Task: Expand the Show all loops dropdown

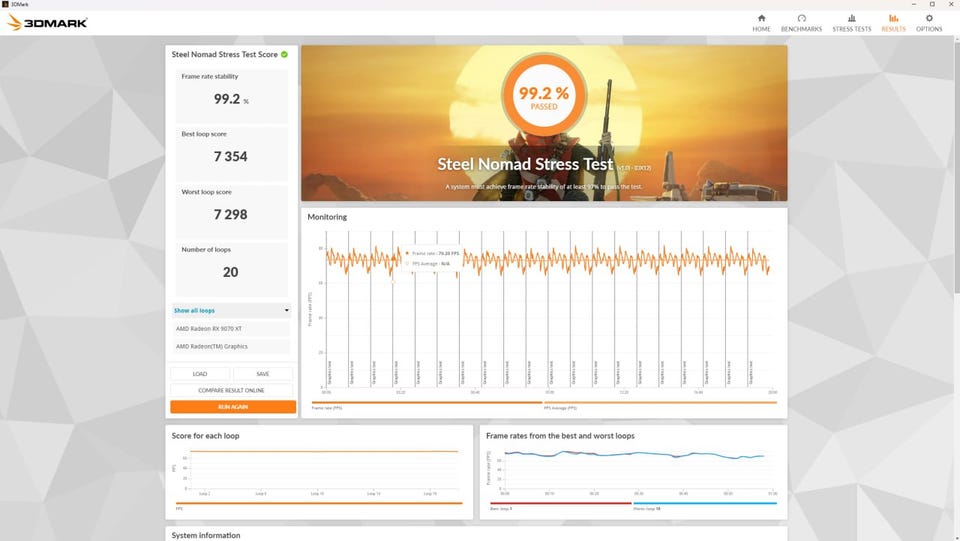Action: [231, 310]
